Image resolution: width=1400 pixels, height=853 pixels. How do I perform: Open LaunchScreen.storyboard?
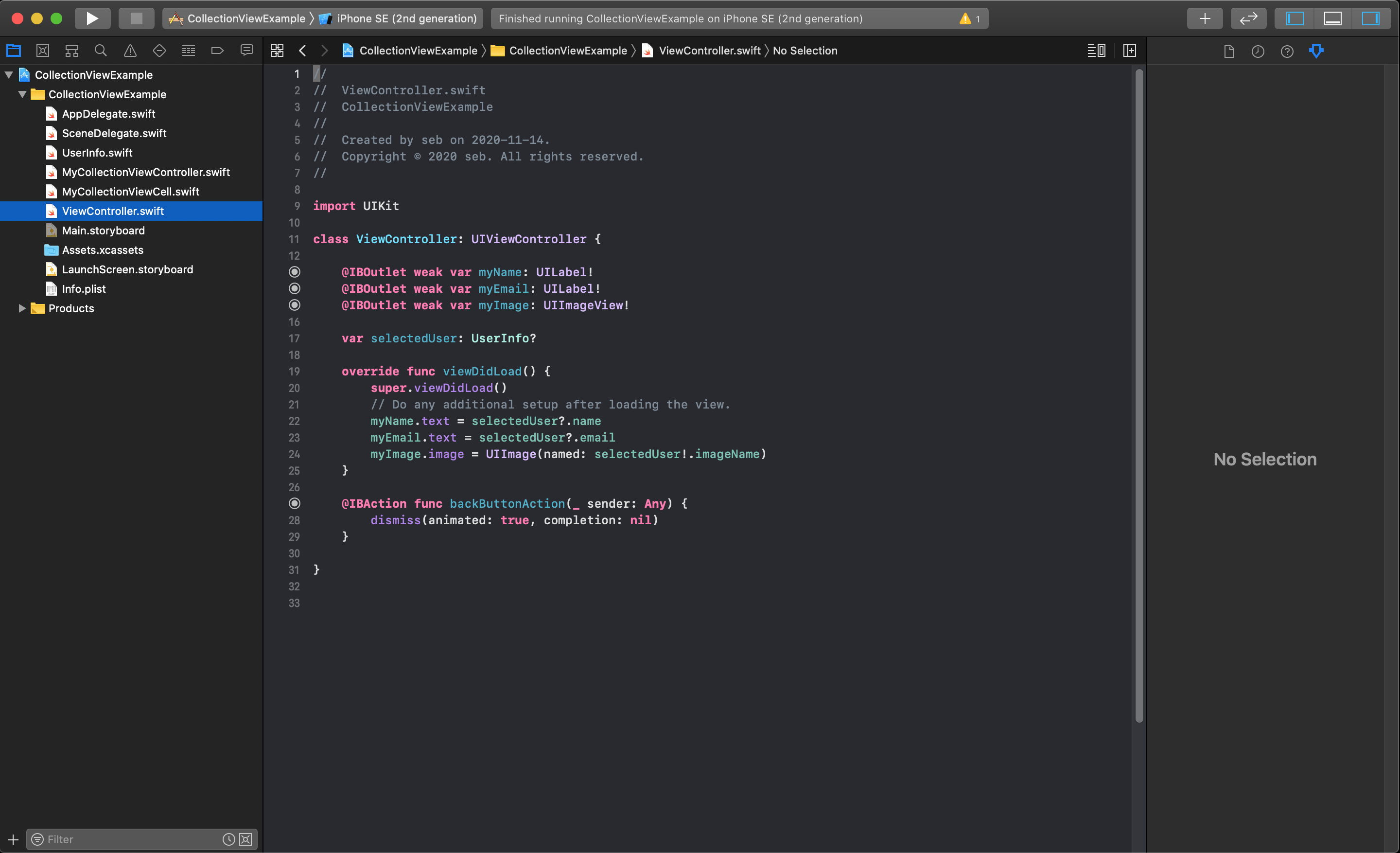[127, 269]
